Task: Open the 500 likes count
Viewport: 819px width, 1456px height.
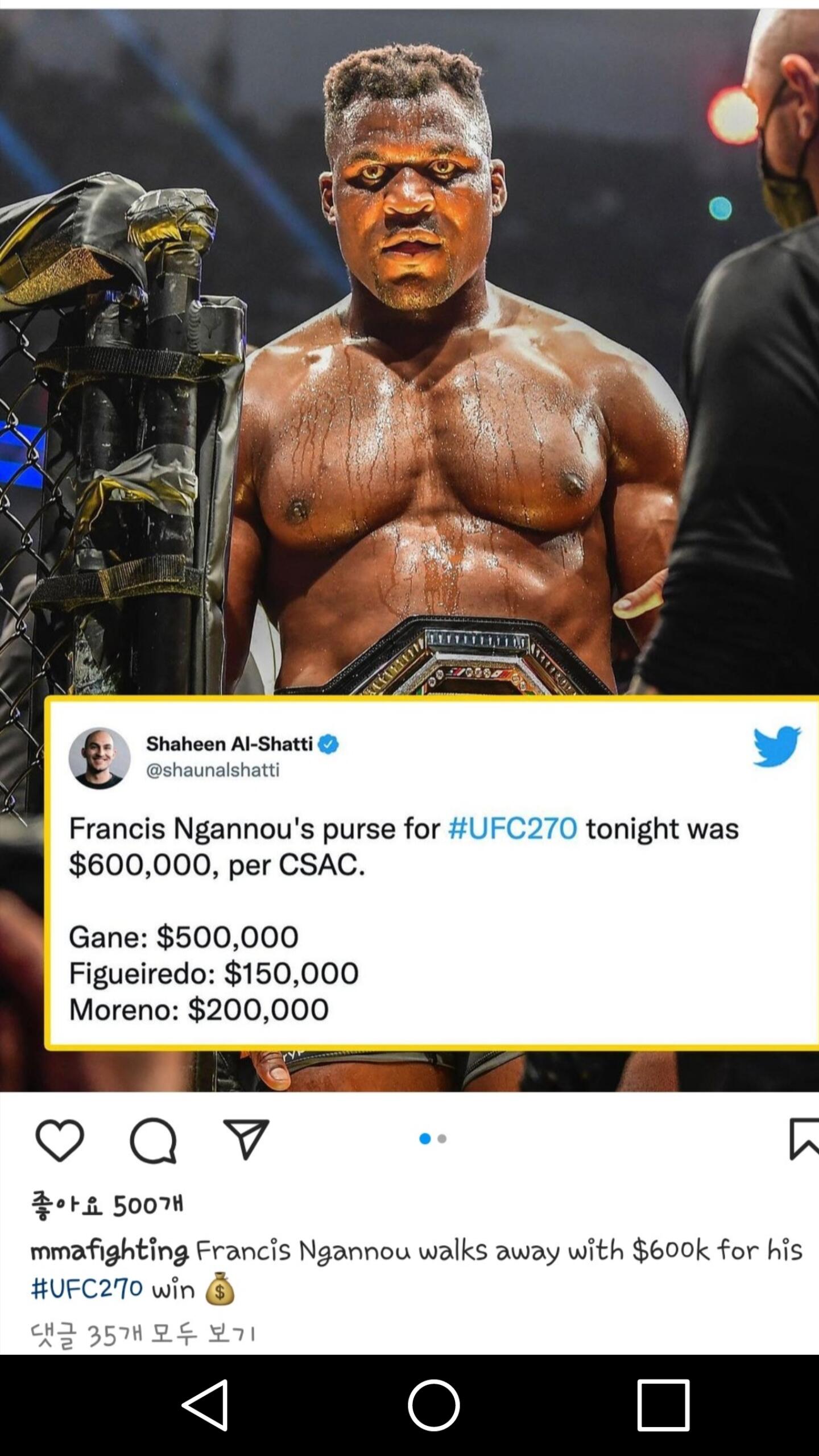Action: (107, 1205)
